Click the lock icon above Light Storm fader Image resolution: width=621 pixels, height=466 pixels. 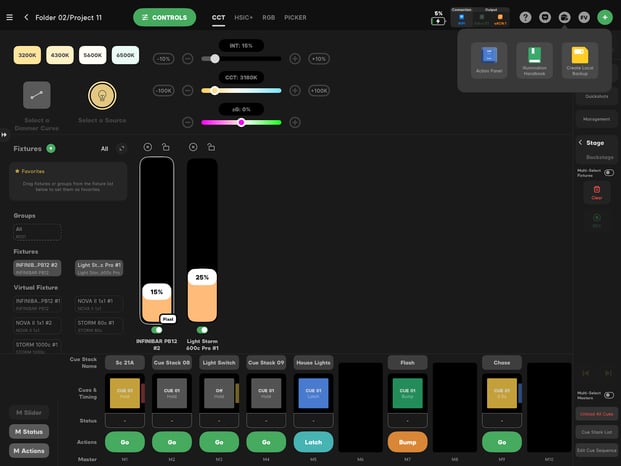tap(211, 147)
